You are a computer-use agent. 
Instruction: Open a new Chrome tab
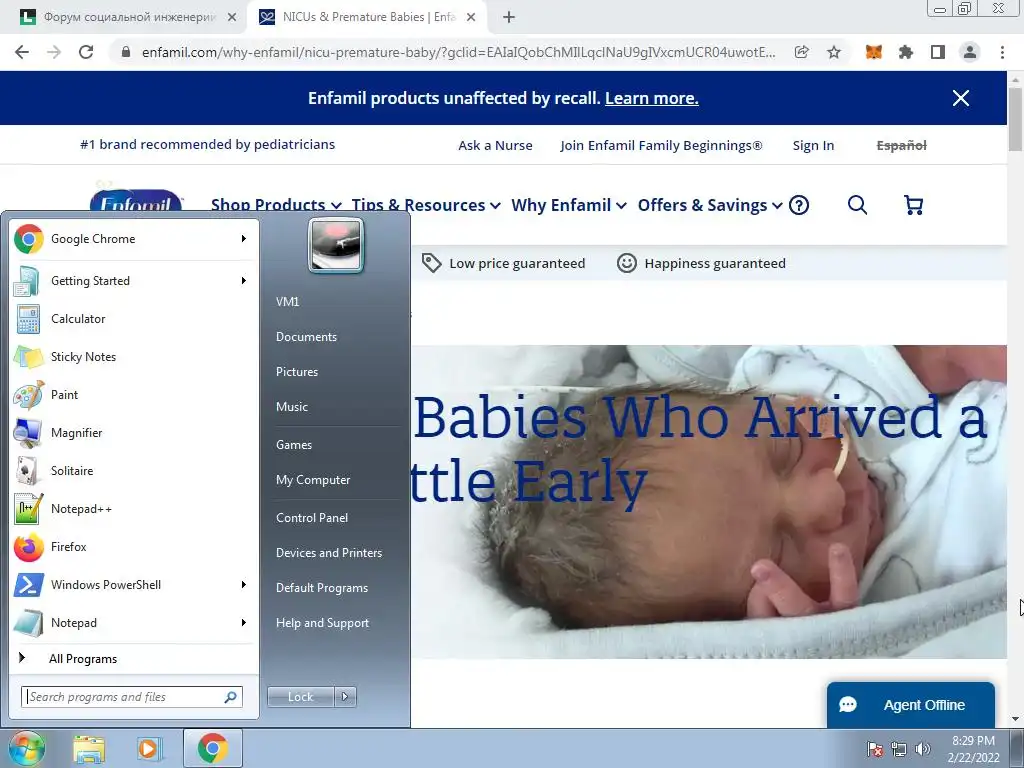click(x=509, y=18)
